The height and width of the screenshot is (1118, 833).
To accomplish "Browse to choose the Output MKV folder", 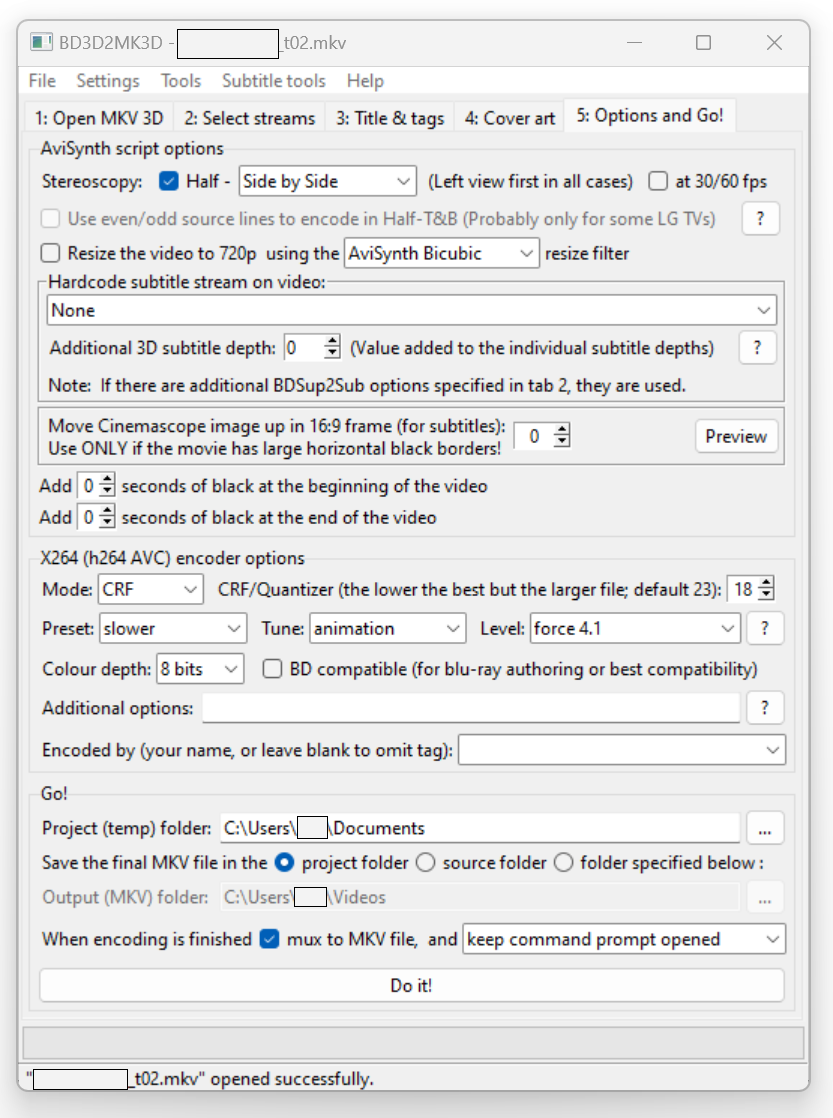I will (764, 899).
